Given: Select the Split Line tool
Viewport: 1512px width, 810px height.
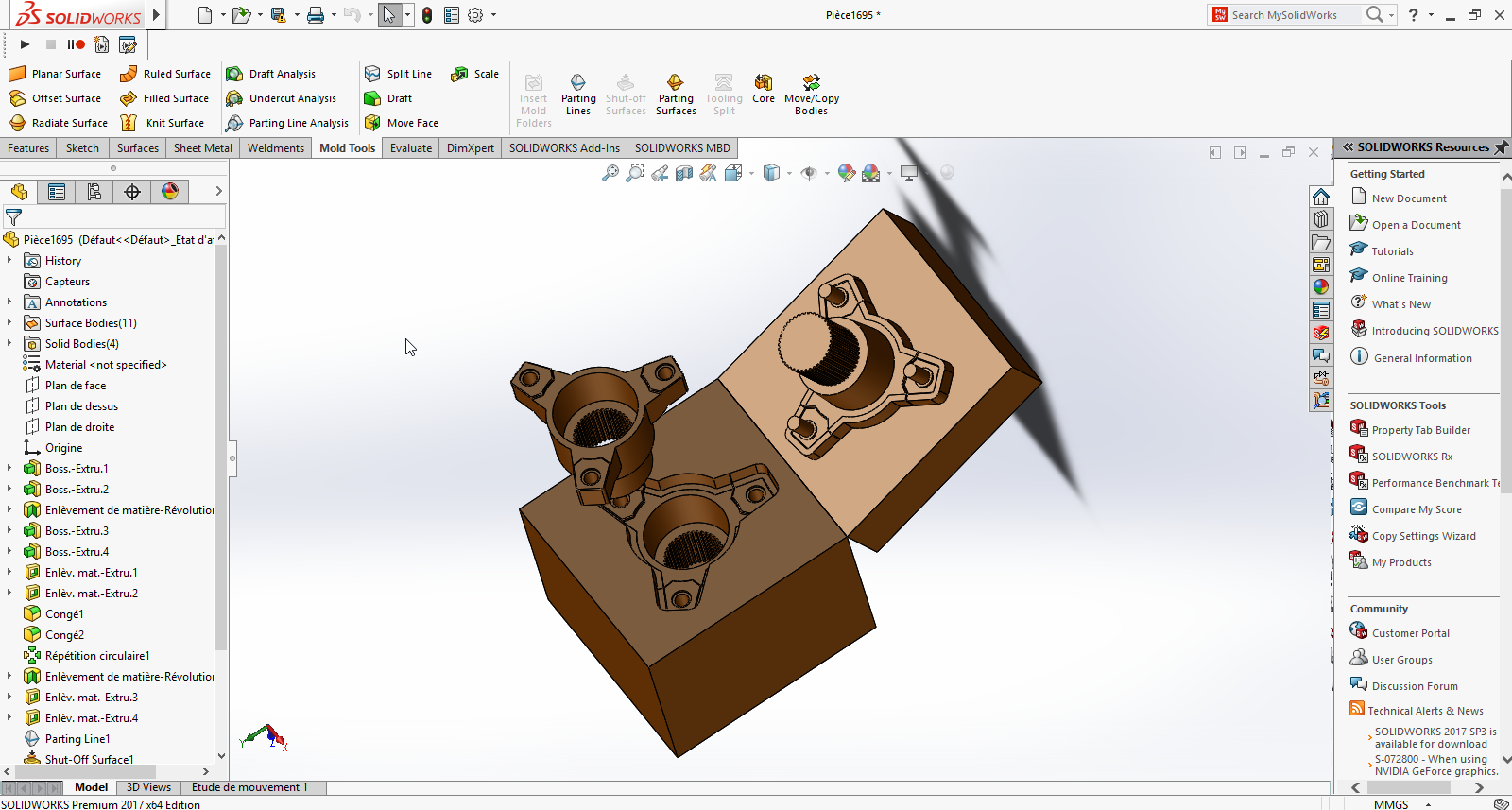Looking at the screenshot, I should 398,74.
